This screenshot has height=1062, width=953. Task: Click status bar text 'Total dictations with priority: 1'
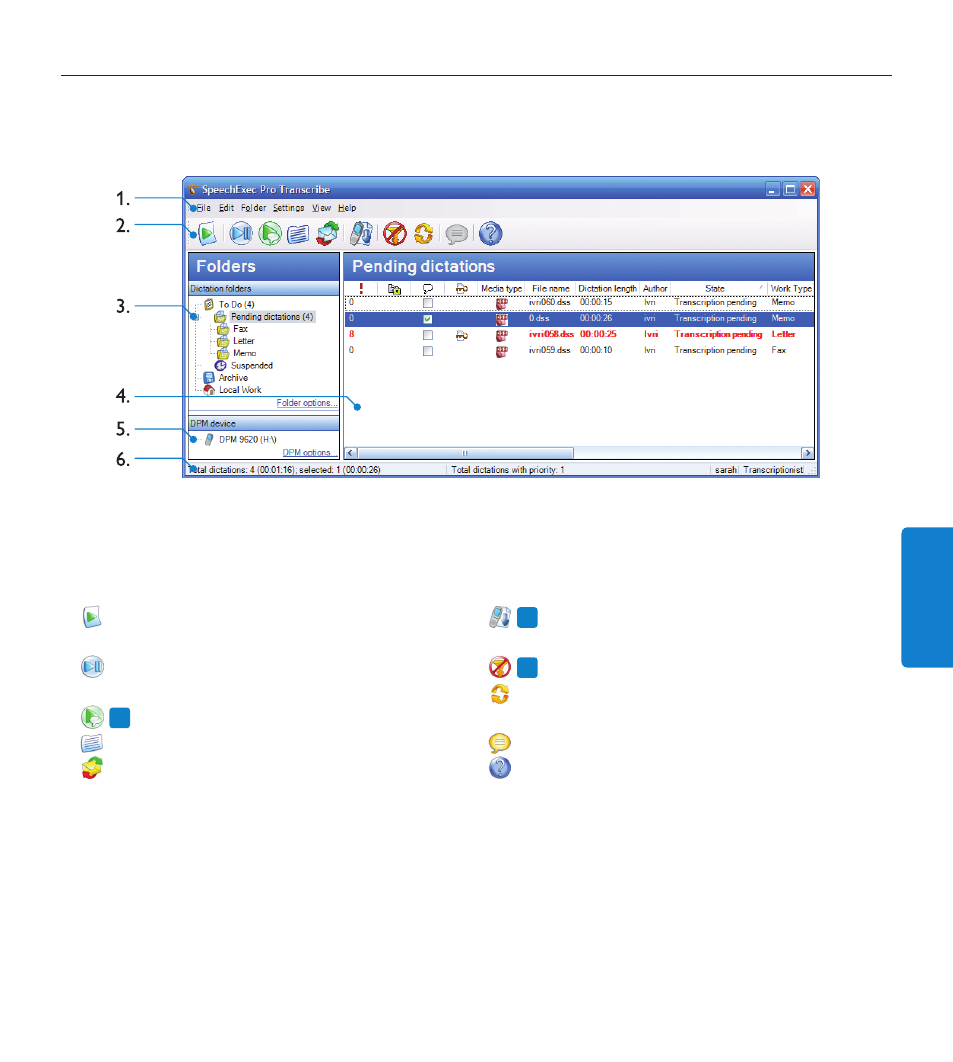507,470
